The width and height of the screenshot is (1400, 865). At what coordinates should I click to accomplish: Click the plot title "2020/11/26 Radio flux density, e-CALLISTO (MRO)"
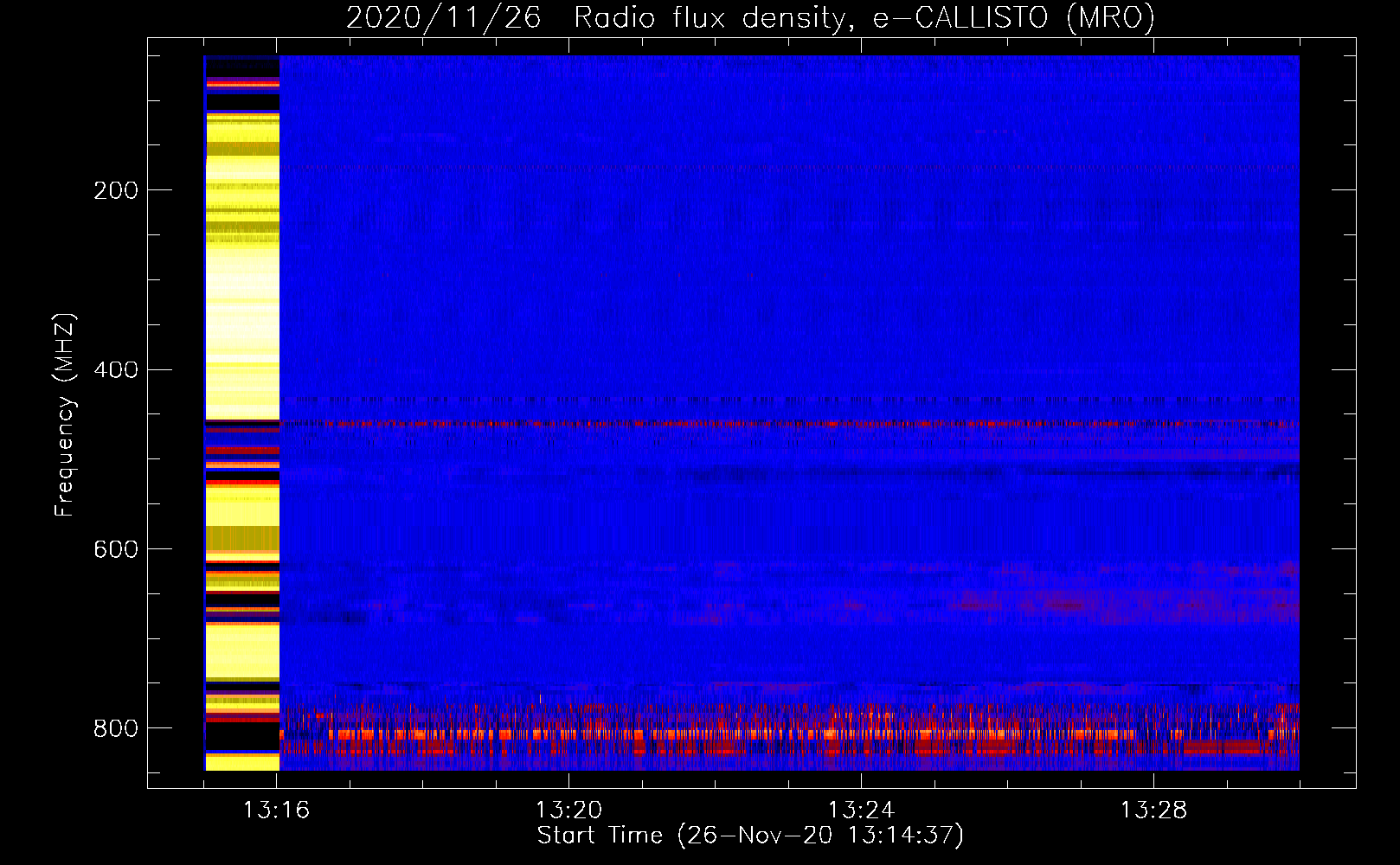[750, 17]
